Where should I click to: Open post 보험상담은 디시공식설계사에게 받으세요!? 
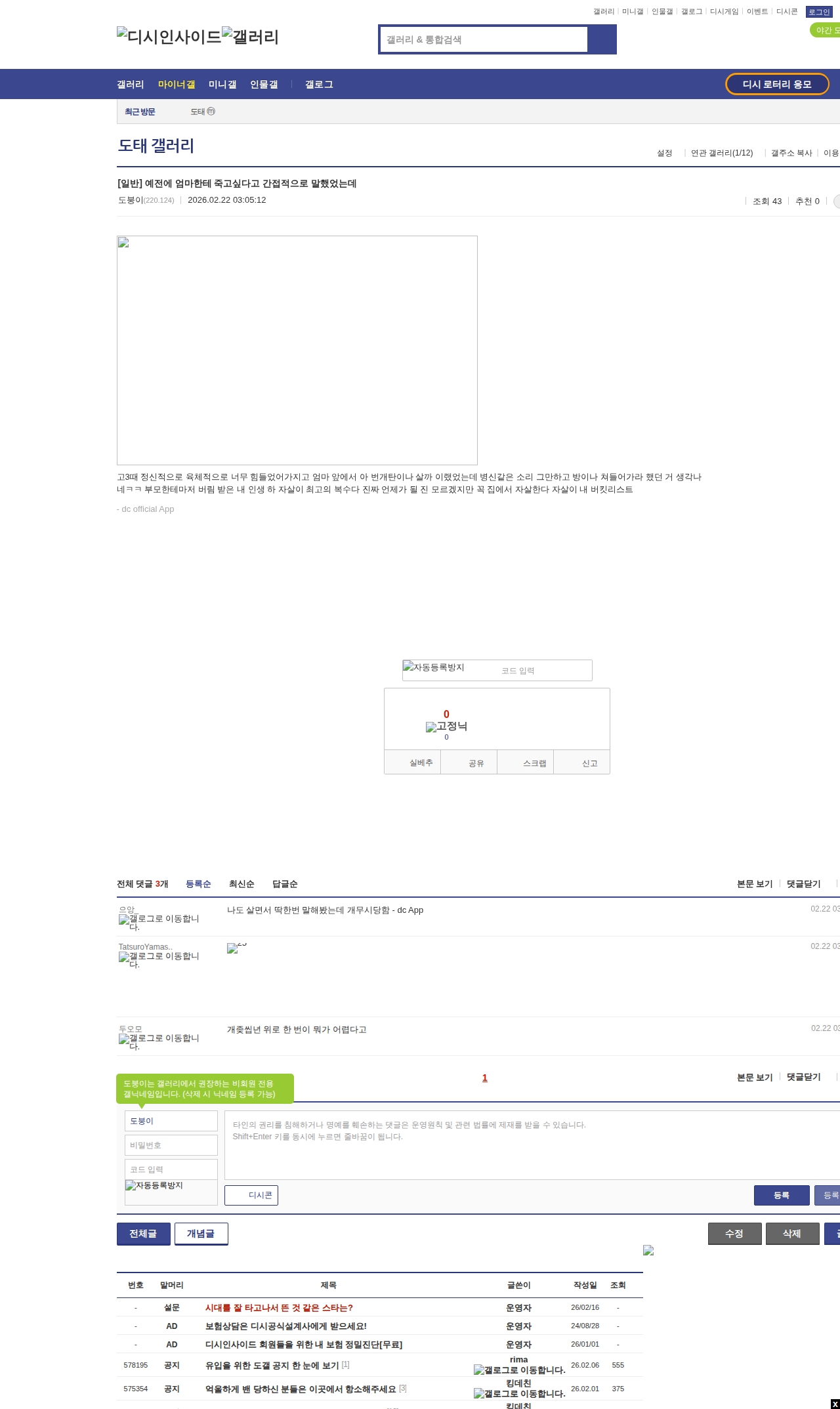tap(286, 1326)
